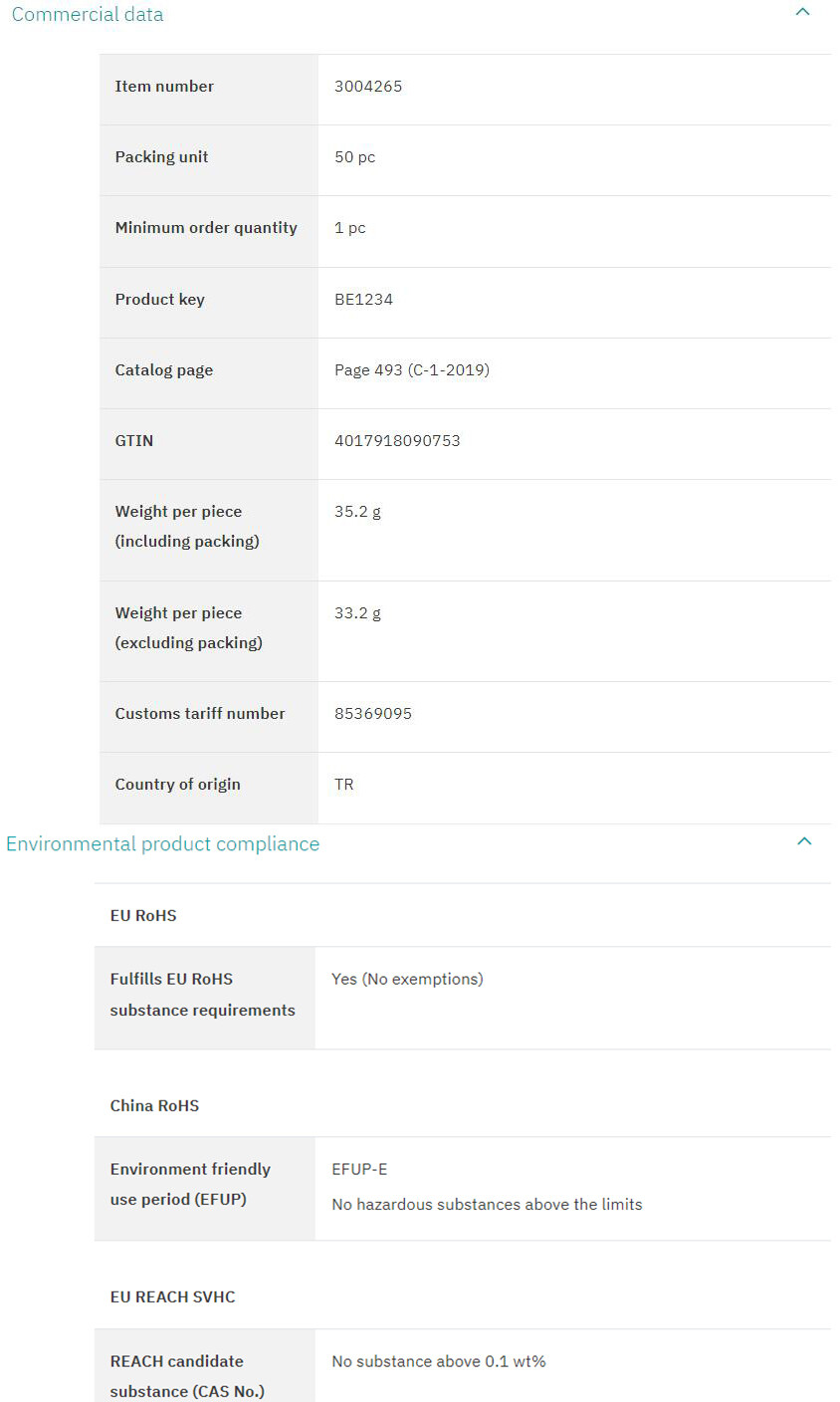Click the Country of origin TR value
This screenshot has width=840, height=1402.
tap(344, 784)
